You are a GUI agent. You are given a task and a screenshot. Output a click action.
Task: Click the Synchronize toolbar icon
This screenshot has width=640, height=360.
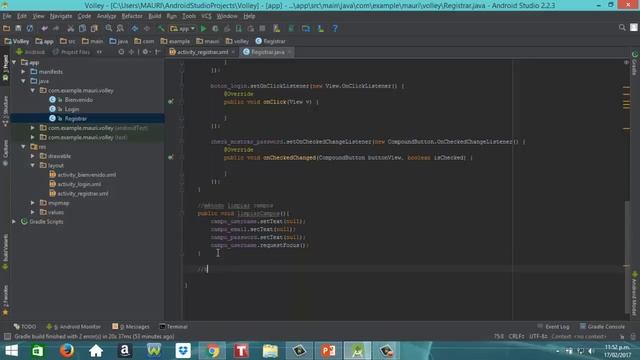[x=30, y=29]
